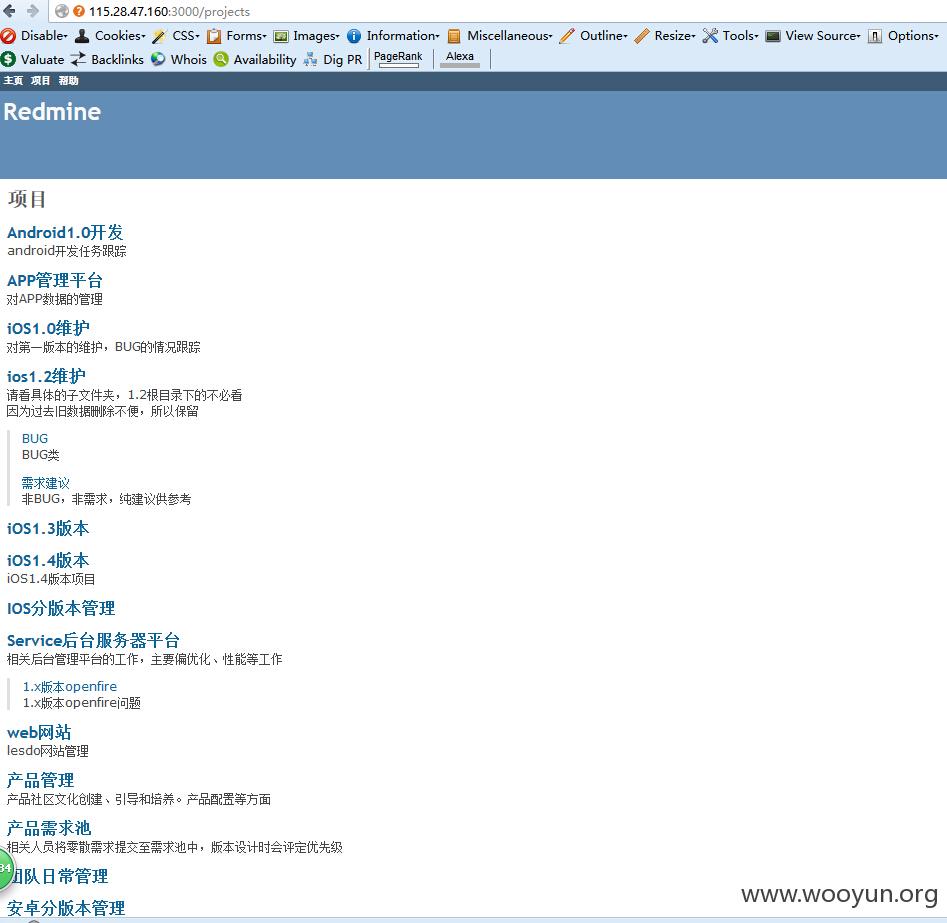
Task: Open the 产品管理 project
Action: (40, 780)
